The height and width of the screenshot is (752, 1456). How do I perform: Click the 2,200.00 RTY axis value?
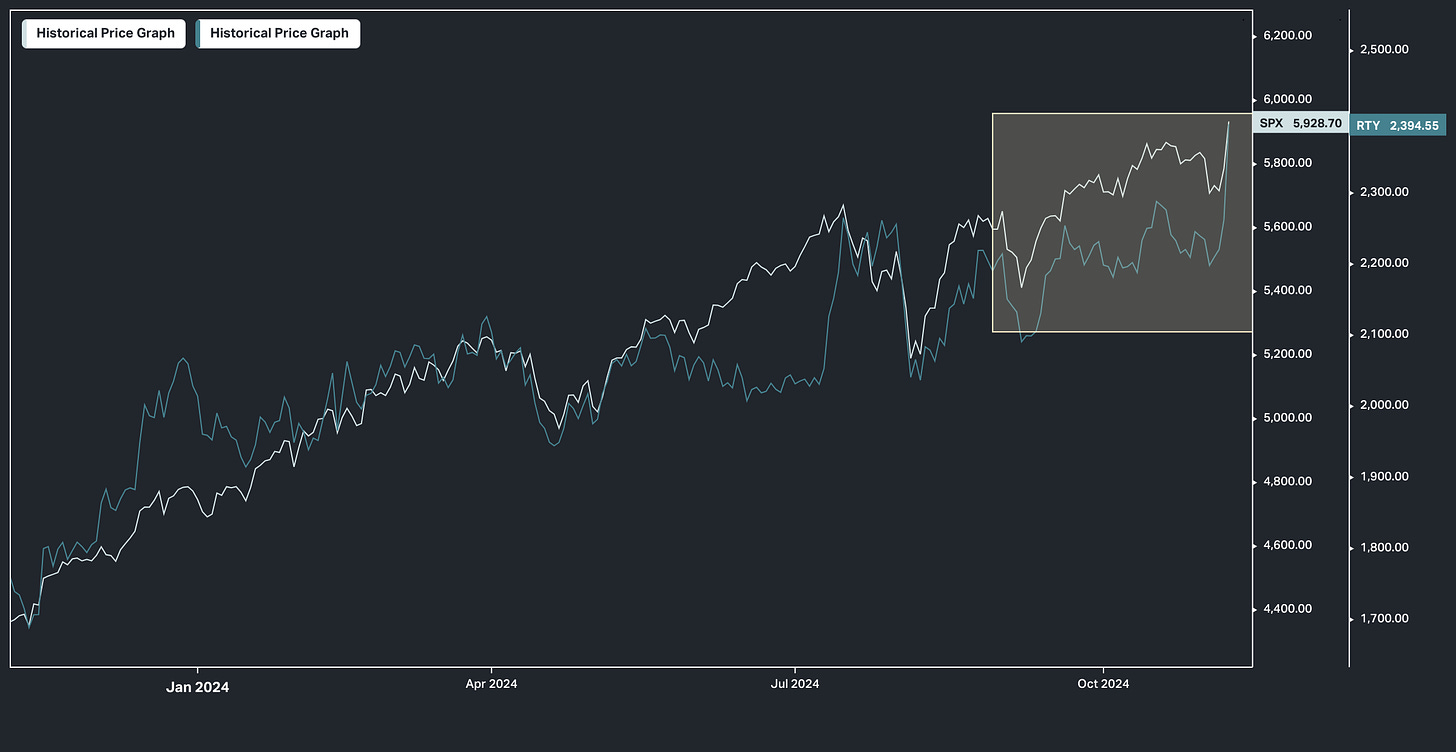pyautogui.click(x=1384, y=263)
